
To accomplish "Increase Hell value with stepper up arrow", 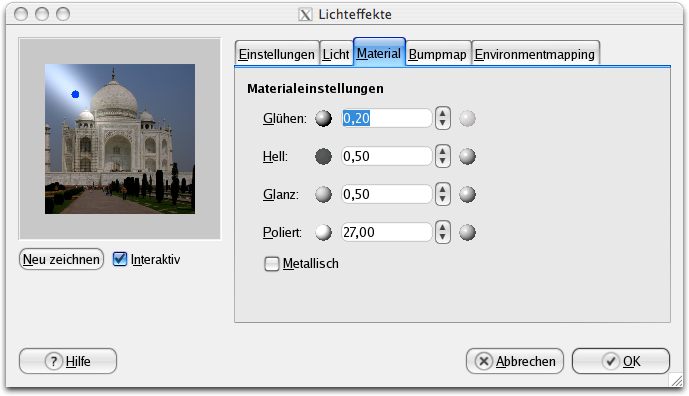I will (x=442, y=151).
